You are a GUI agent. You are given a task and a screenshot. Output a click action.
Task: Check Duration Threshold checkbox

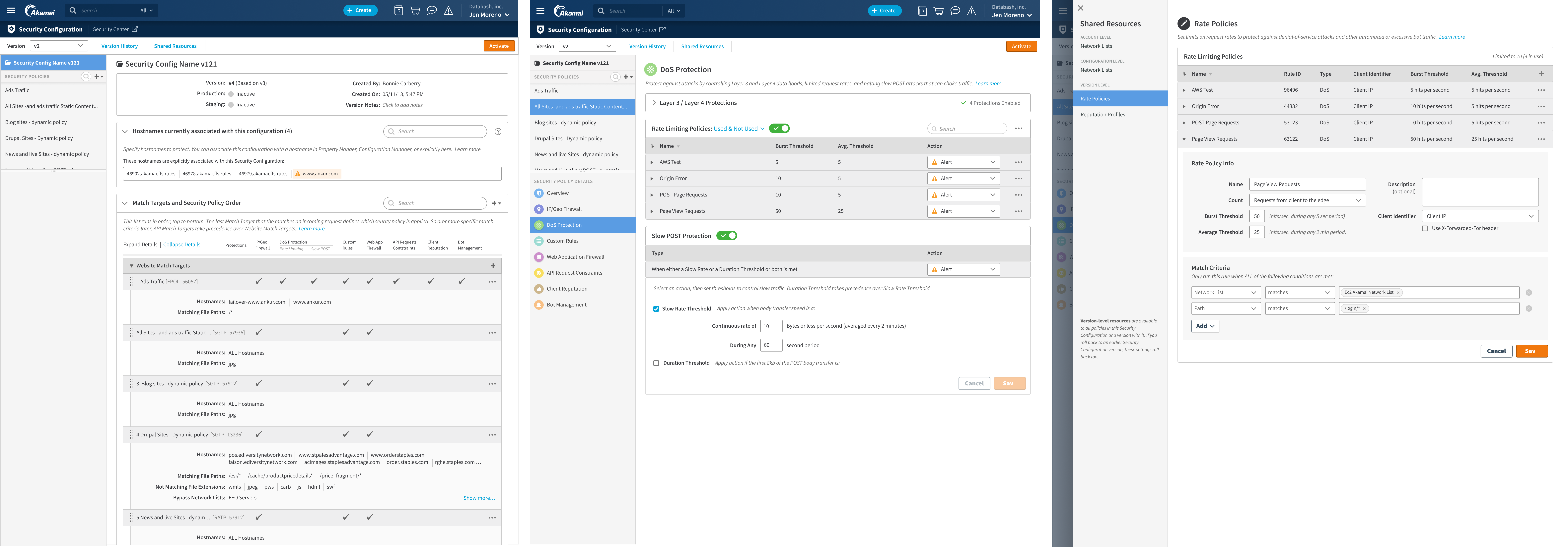pos(656,363)
